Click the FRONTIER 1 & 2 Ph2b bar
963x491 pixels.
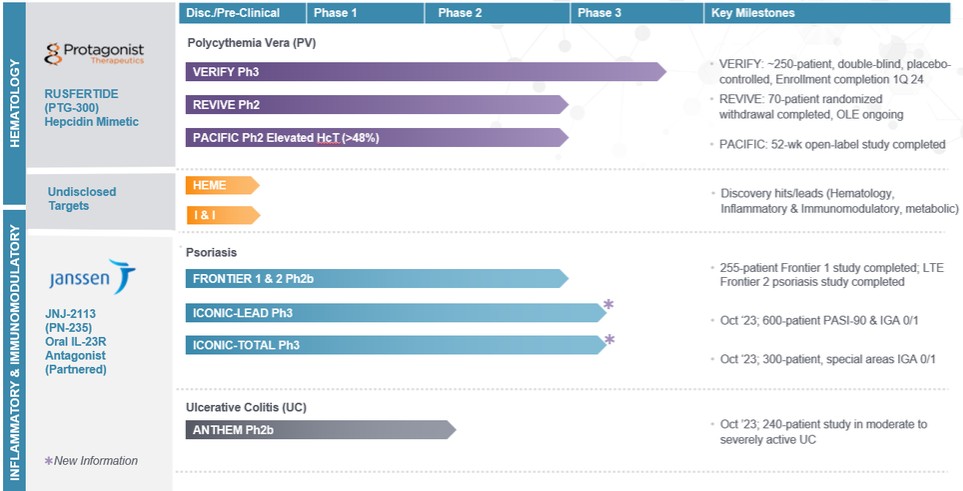click(x=377, y=278)
